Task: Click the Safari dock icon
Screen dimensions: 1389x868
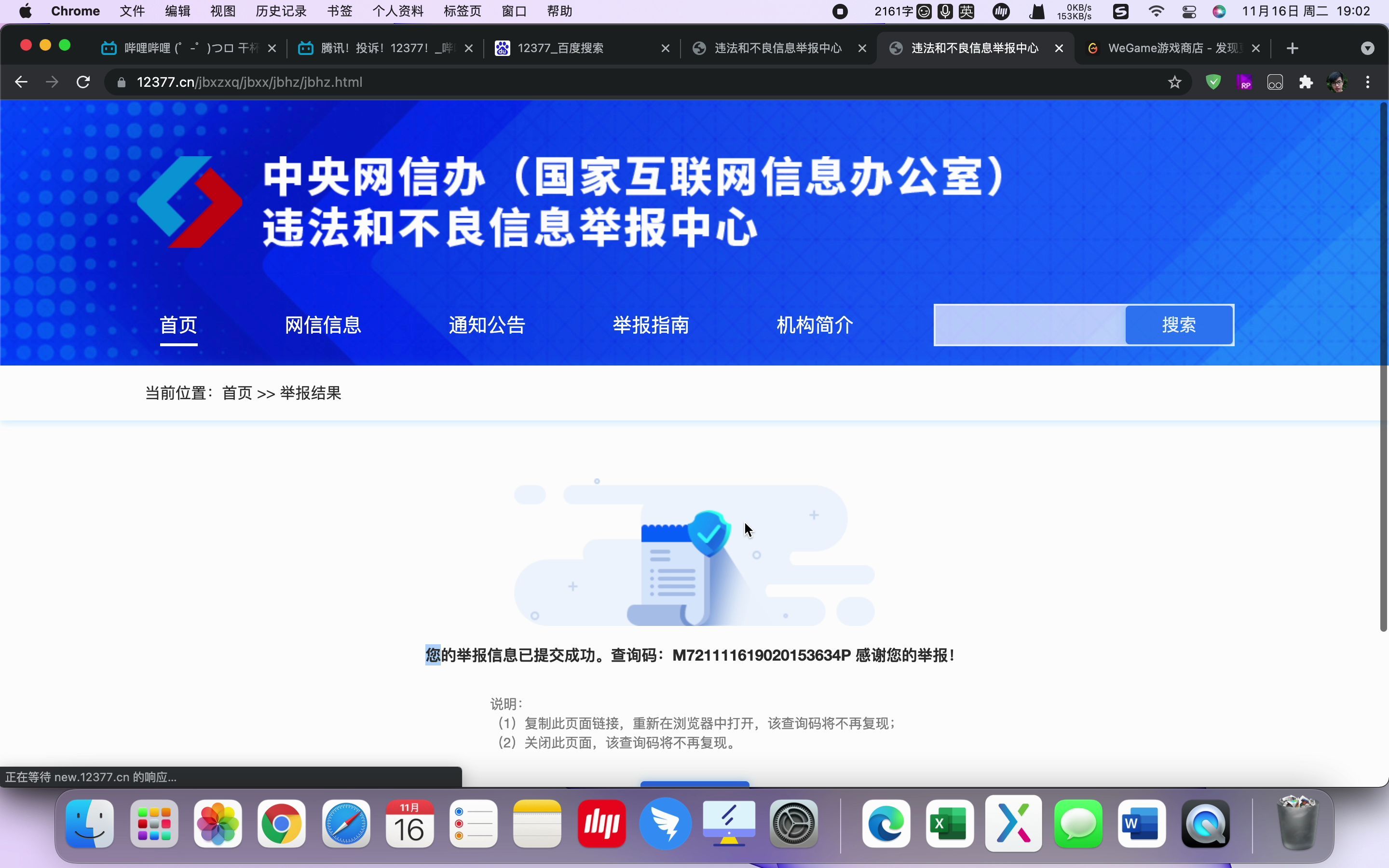Action: [346, 823]
